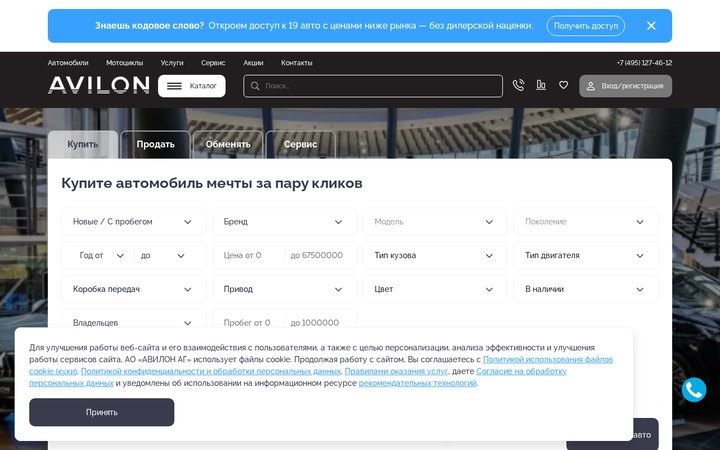Image resolution: width=720 pixels, height=450 pixels.
Task: Open the Поколение dropdown
Action: coord(586,222)
